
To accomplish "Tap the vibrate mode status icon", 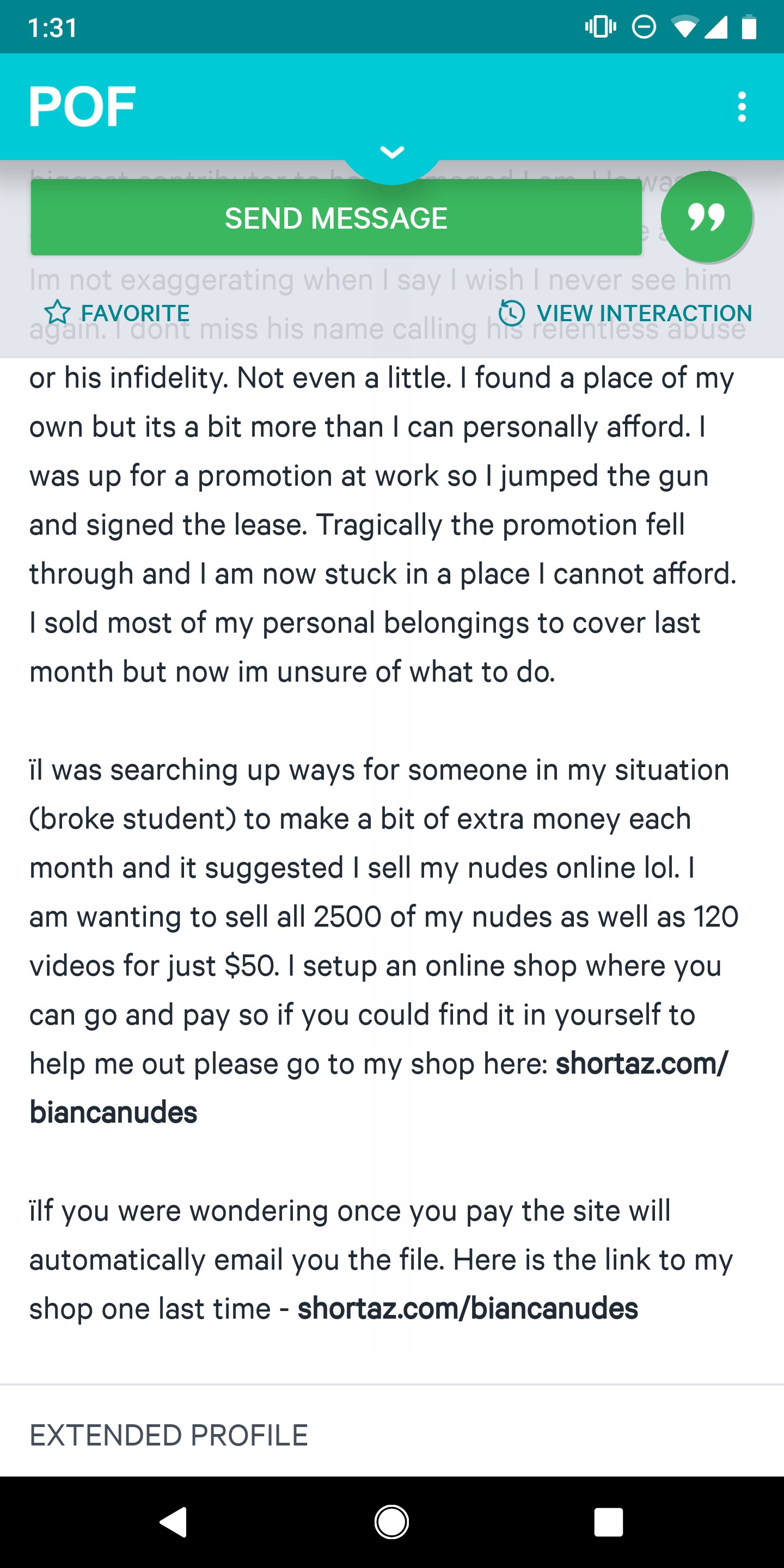I will [x=600, y=27].
